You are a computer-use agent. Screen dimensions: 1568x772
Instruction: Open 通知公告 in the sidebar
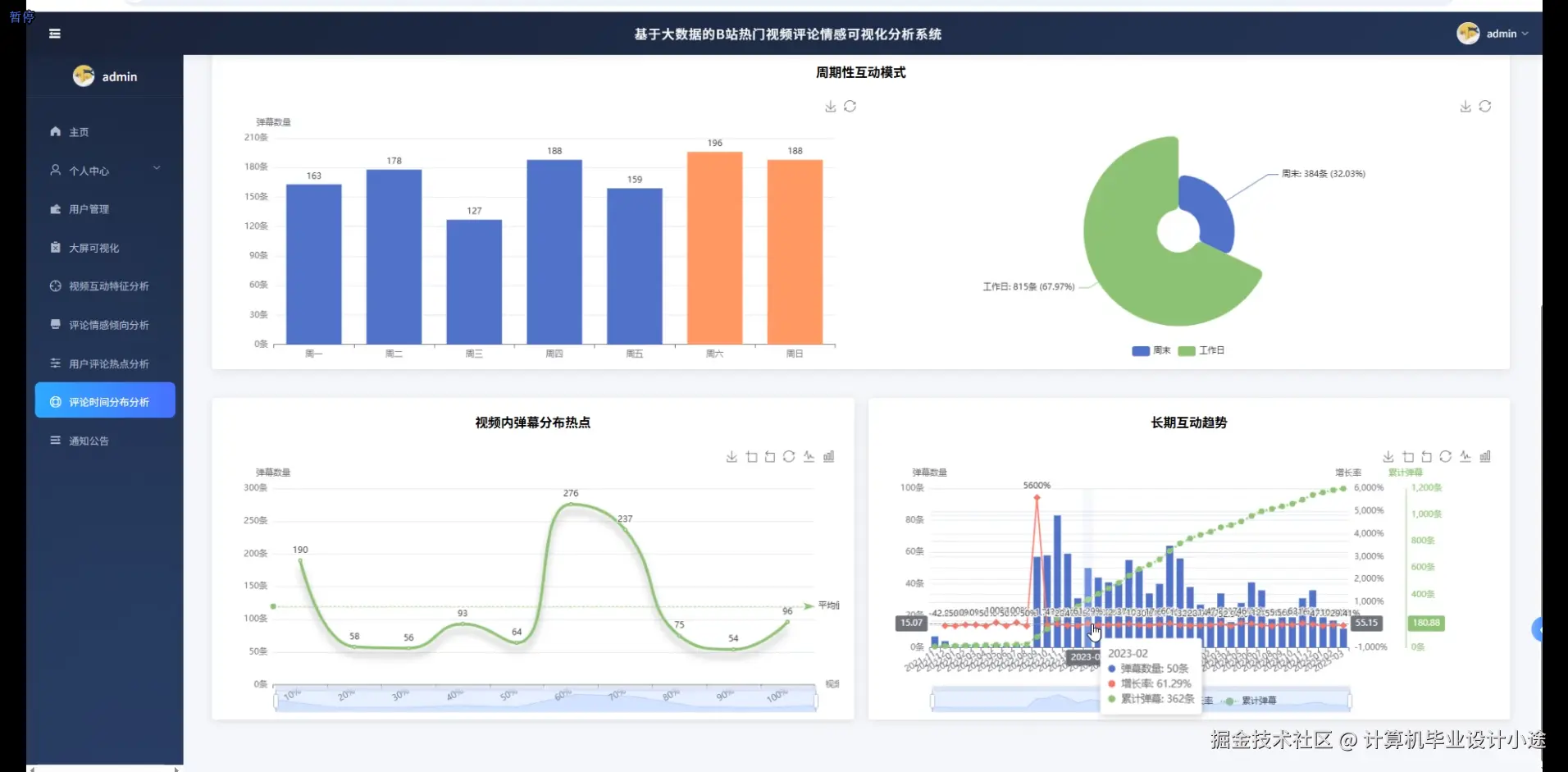105,441
